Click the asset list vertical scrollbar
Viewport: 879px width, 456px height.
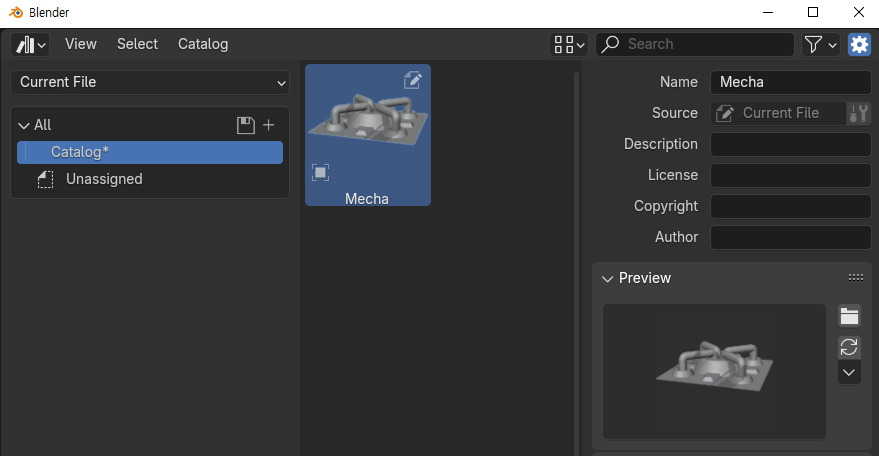576,264
